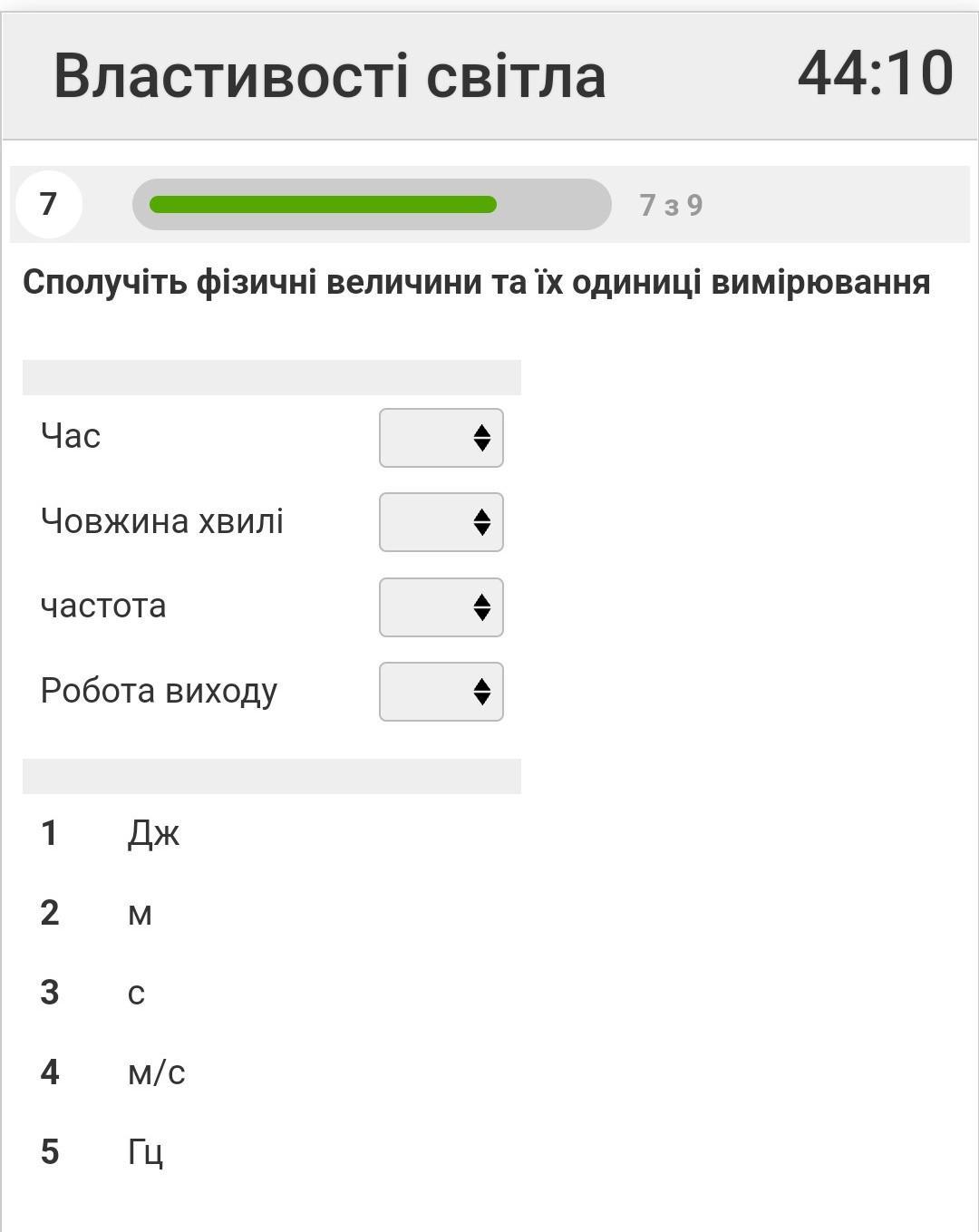Click the number 5 beside Гц
The height and width of the screenshot is (1232, 979).
(50, 1152)
